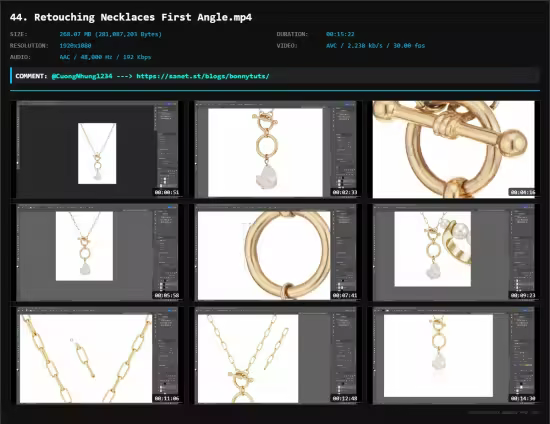Open the thumbnail stamped 00:09:23
This screenshot has height=424, width=550.
454,253
